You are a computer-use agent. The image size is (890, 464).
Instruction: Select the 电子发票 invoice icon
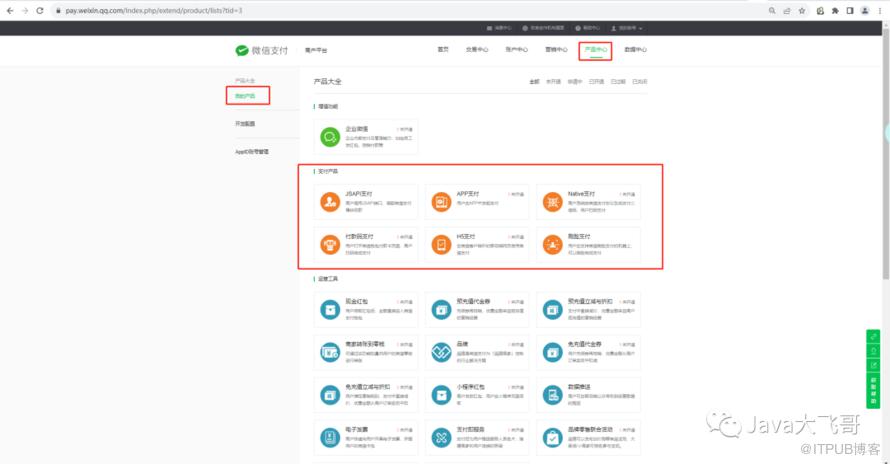pos(330,437)
